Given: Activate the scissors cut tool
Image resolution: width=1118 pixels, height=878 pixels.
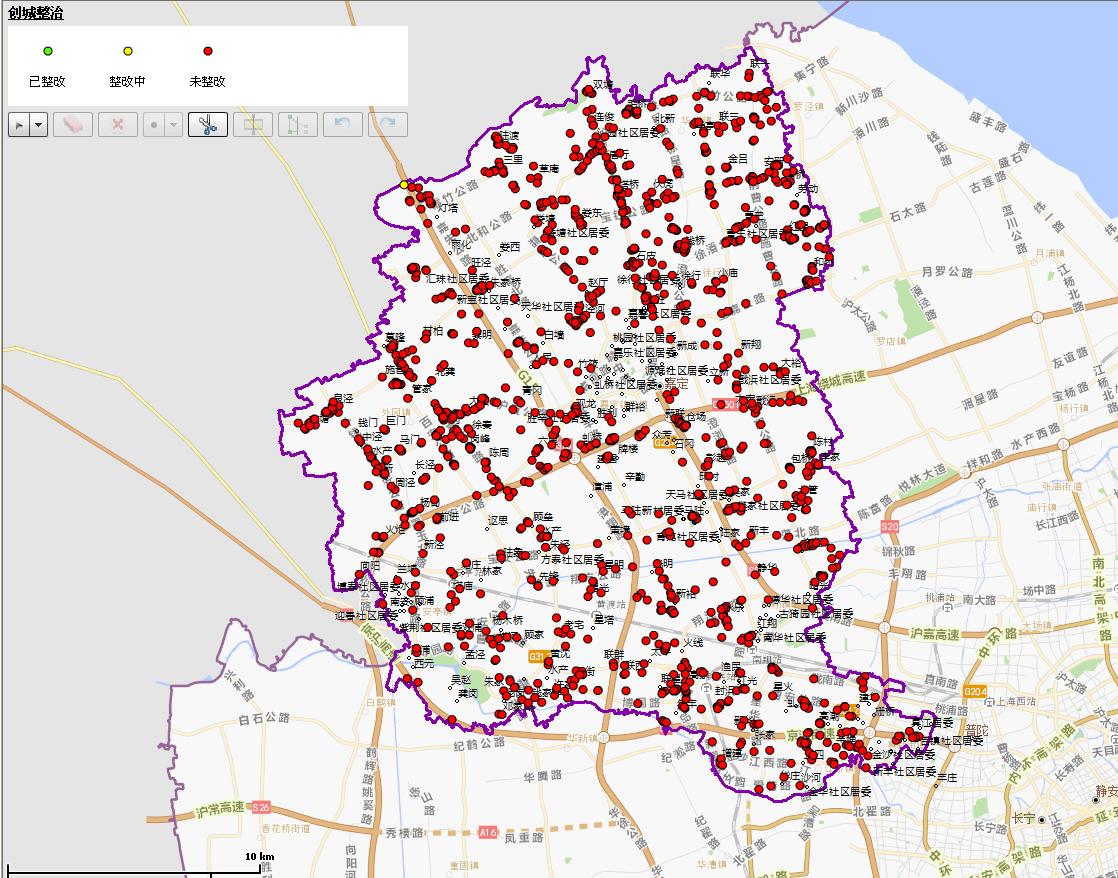Looking at the screenshot, I should click(207, 125).
